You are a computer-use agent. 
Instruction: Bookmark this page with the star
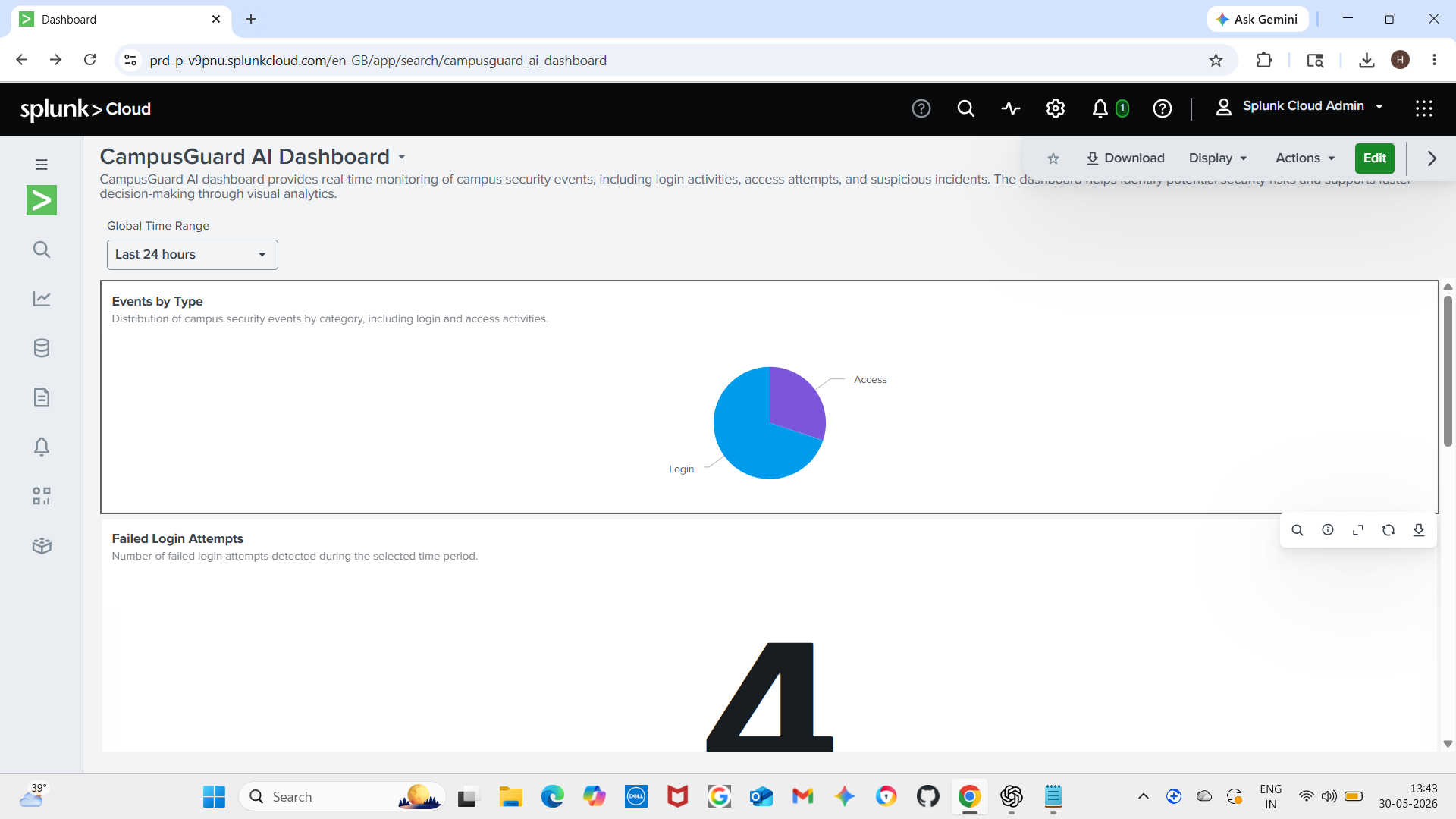1216,60
